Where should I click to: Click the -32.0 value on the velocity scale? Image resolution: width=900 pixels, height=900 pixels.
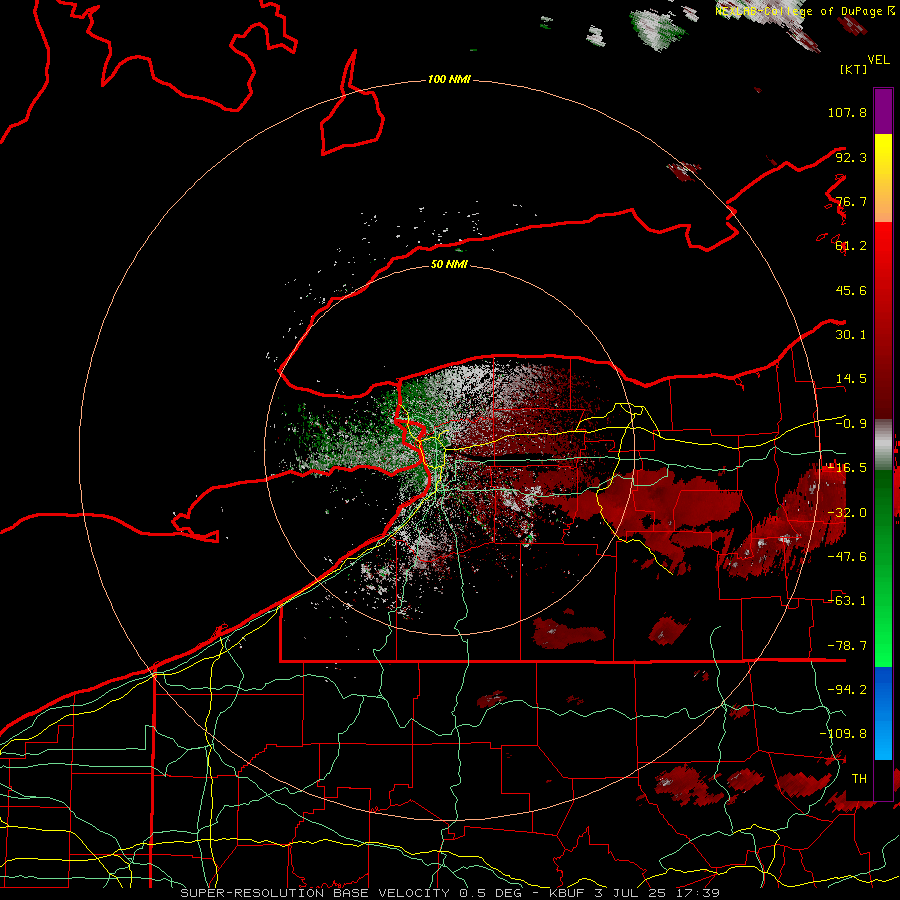pos(847,513)
